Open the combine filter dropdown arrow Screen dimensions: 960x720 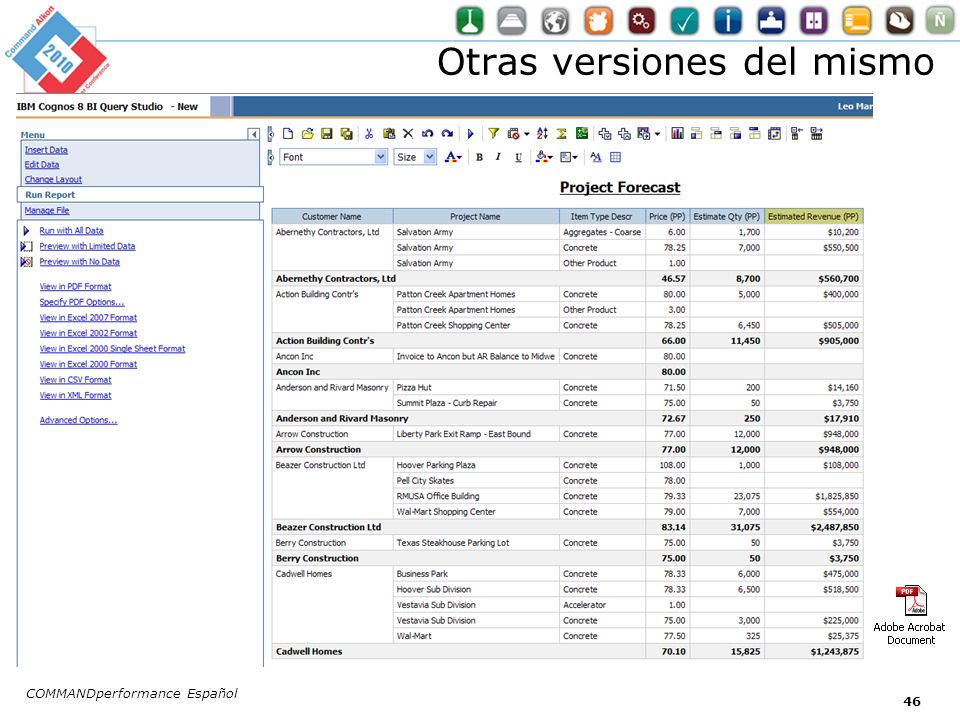point(527,134)
